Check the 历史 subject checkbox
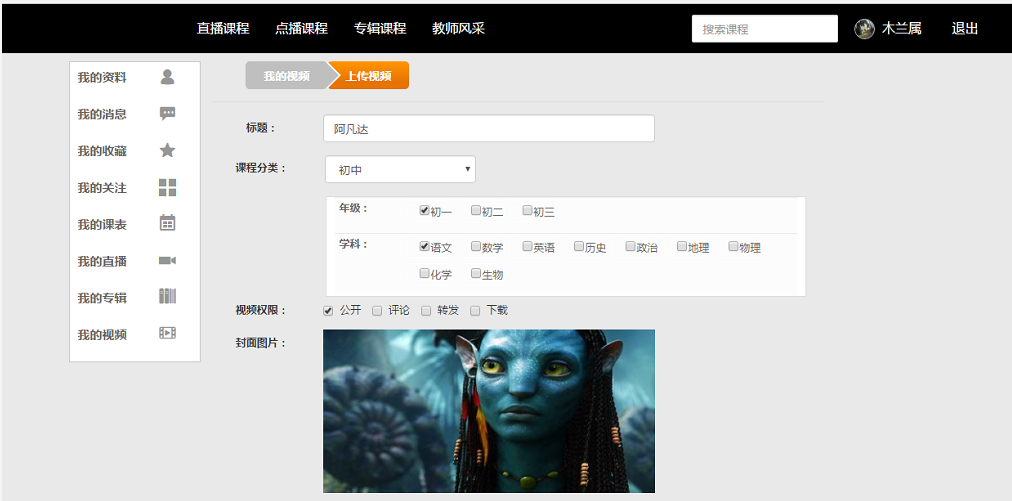 pyautogui.click(x=579, y=246)
